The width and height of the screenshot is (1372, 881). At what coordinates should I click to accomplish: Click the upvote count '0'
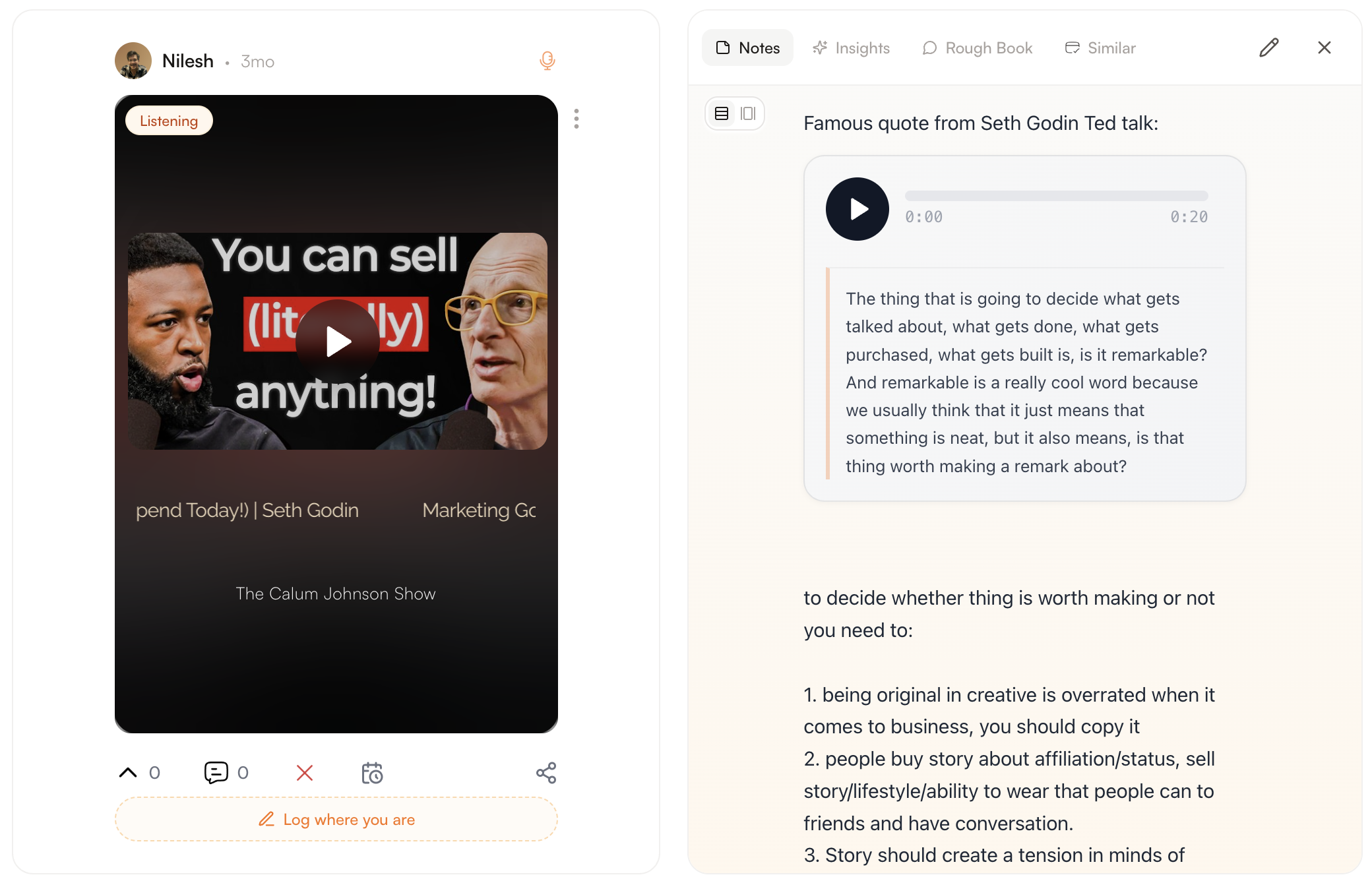(154, 772)
